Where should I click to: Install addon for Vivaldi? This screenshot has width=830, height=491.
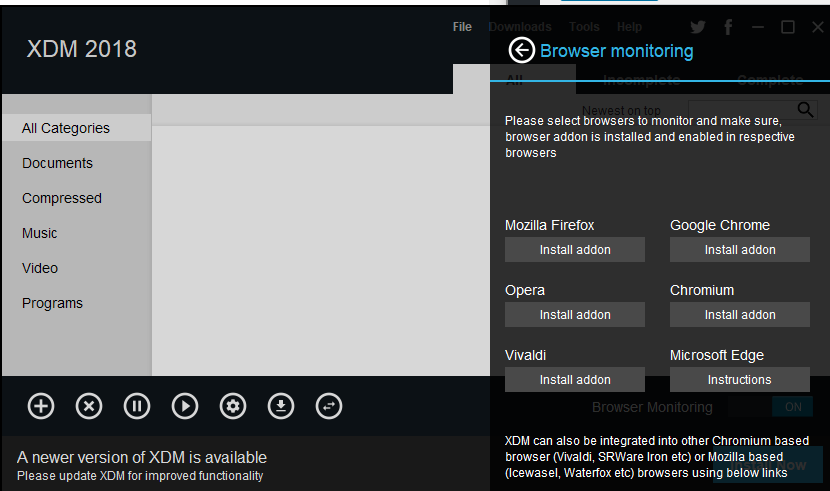tap(575, 380)
